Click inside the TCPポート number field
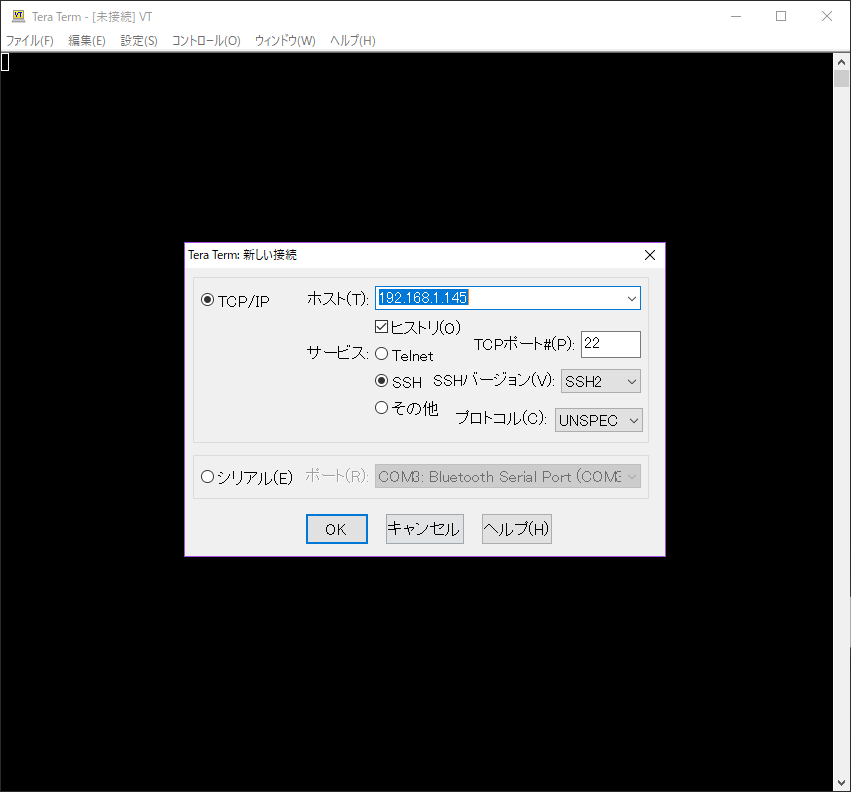This screenshot has width=851, height=792. [x=610, y=344]
